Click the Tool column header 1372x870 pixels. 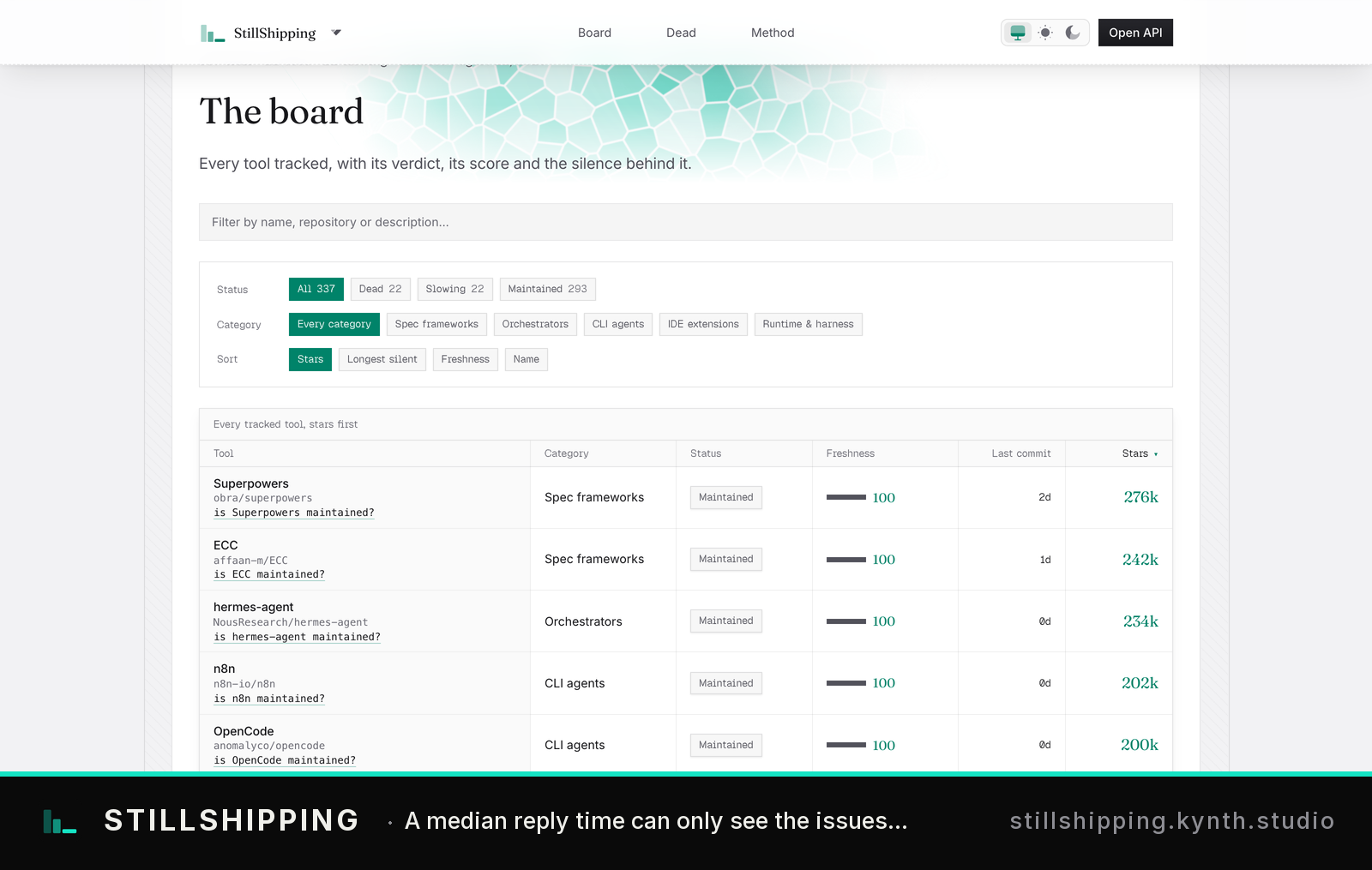click(x=224, y=453)
